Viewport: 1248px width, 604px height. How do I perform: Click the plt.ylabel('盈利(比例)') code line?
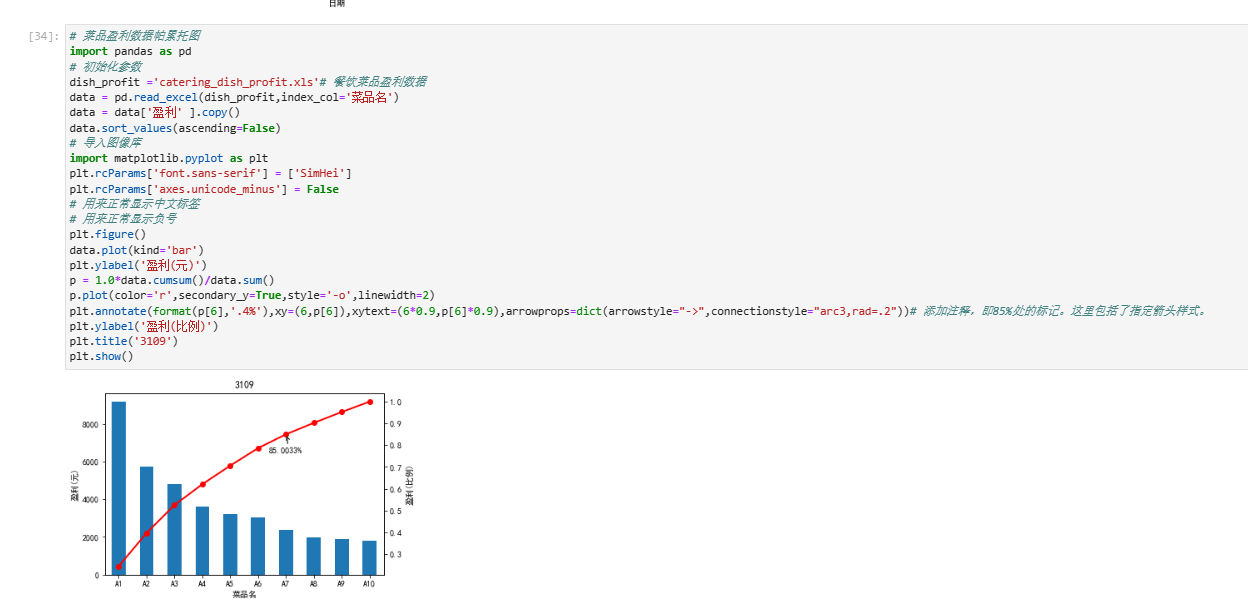144,327
